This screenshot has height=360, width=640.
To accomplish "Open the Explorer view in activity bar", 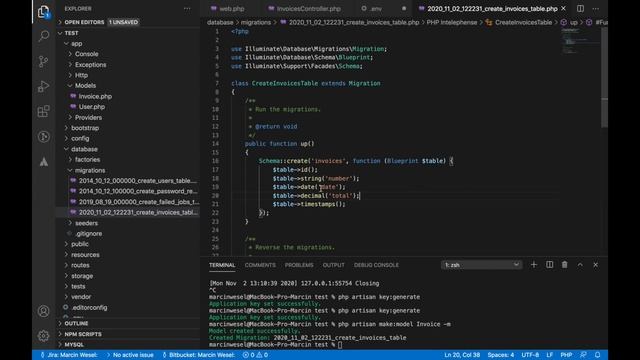I will point(44,12).
